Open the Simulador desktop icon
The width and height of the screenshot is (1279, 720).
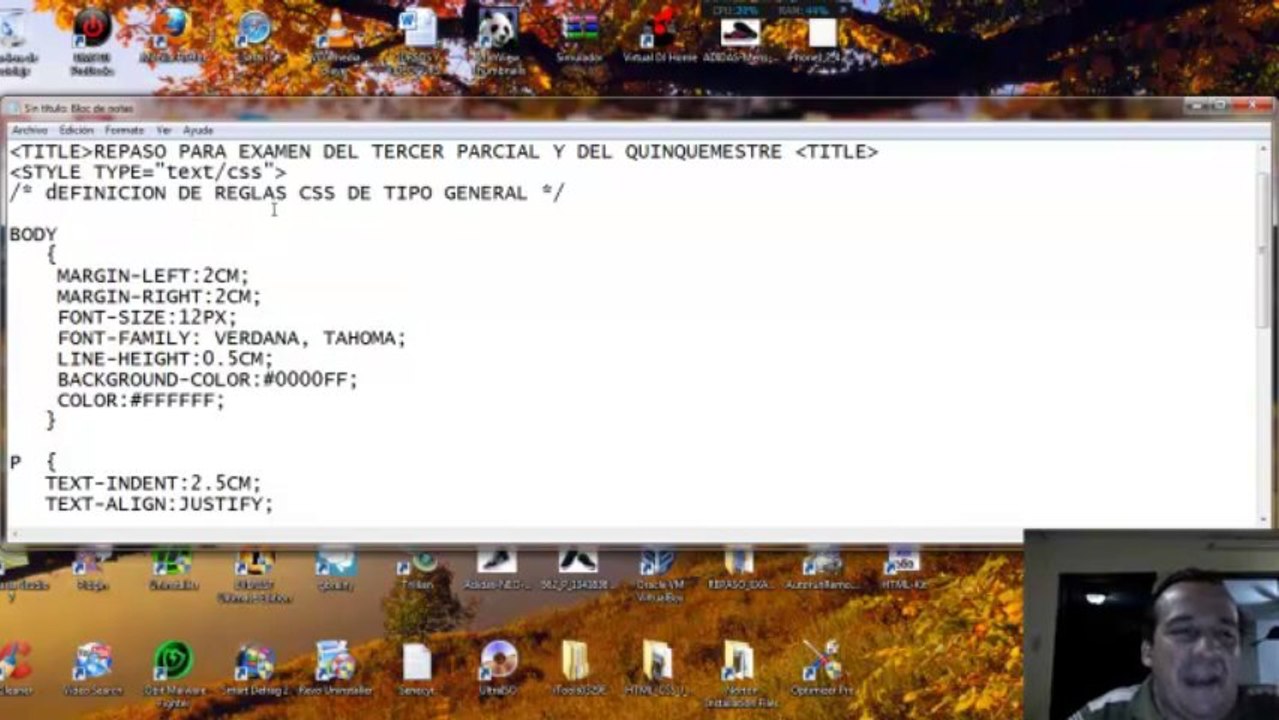click(580, 36)
